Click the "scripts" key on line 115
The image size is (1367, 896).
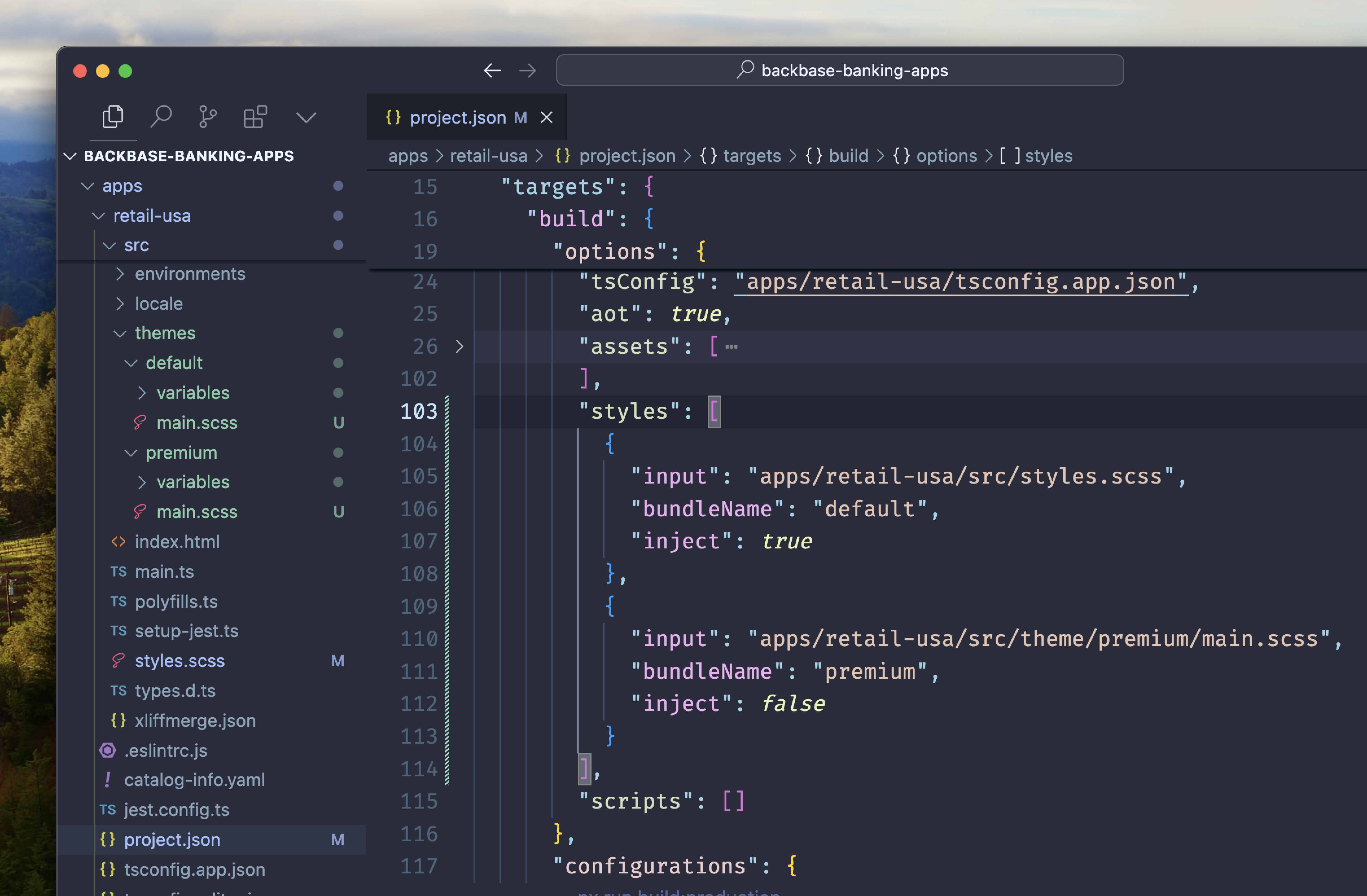point(636,801)
